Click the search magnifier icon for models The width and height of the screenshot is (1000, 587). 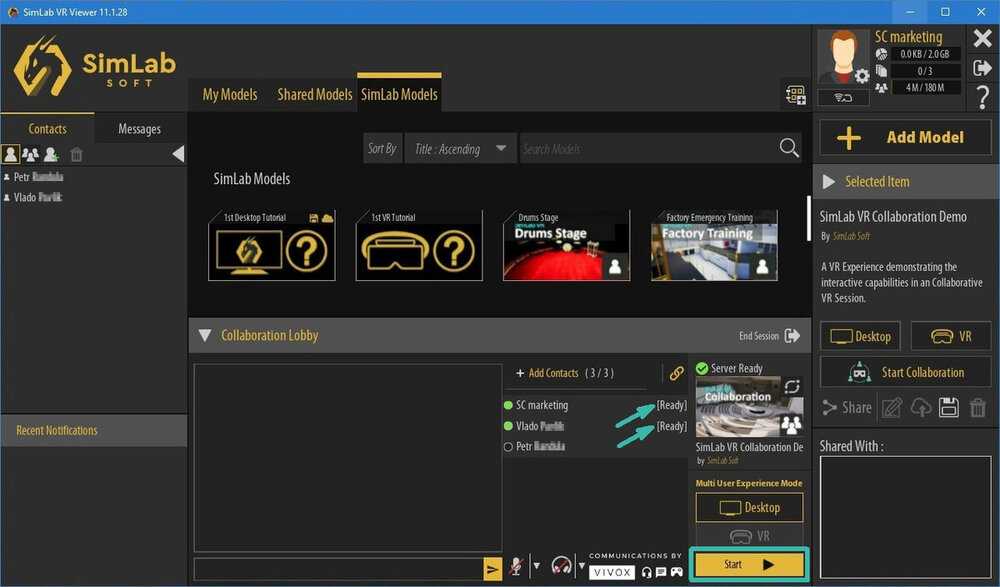tap(789, 148)
